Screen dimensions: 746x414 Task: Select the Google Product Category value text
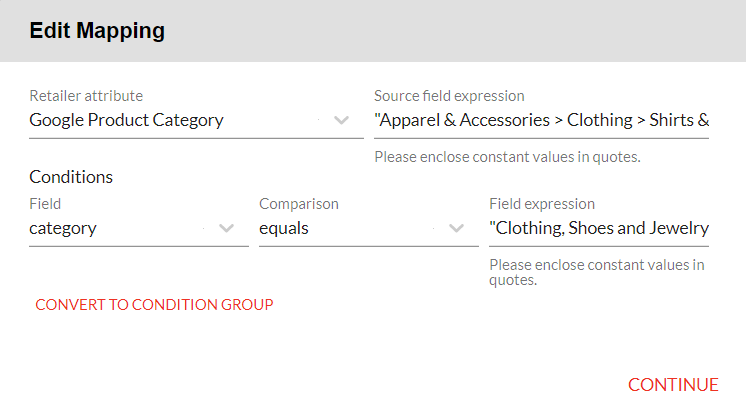click(x=127, y=120)
